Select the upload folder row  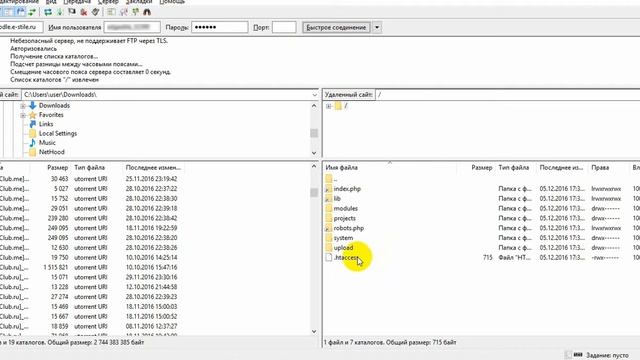click(x=482, y=248)
